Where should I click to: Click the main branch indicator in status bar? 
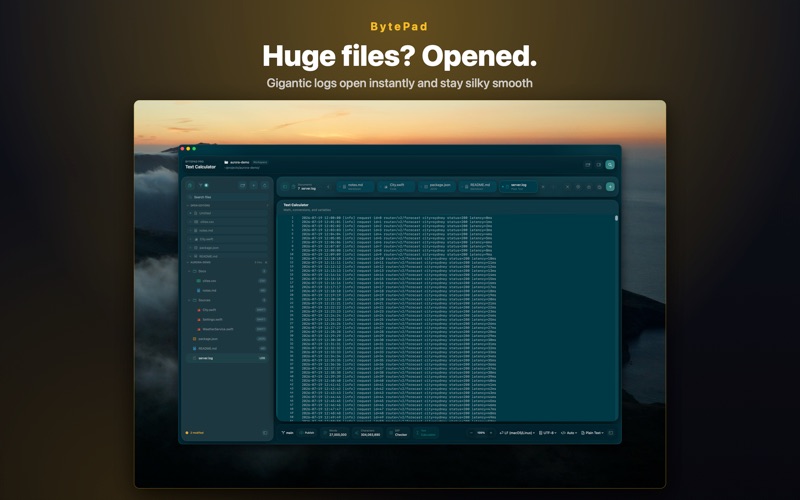(288, 433)
